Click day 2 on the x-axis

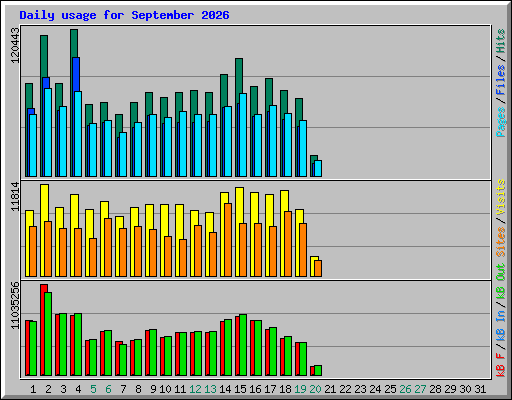(48, 389)
